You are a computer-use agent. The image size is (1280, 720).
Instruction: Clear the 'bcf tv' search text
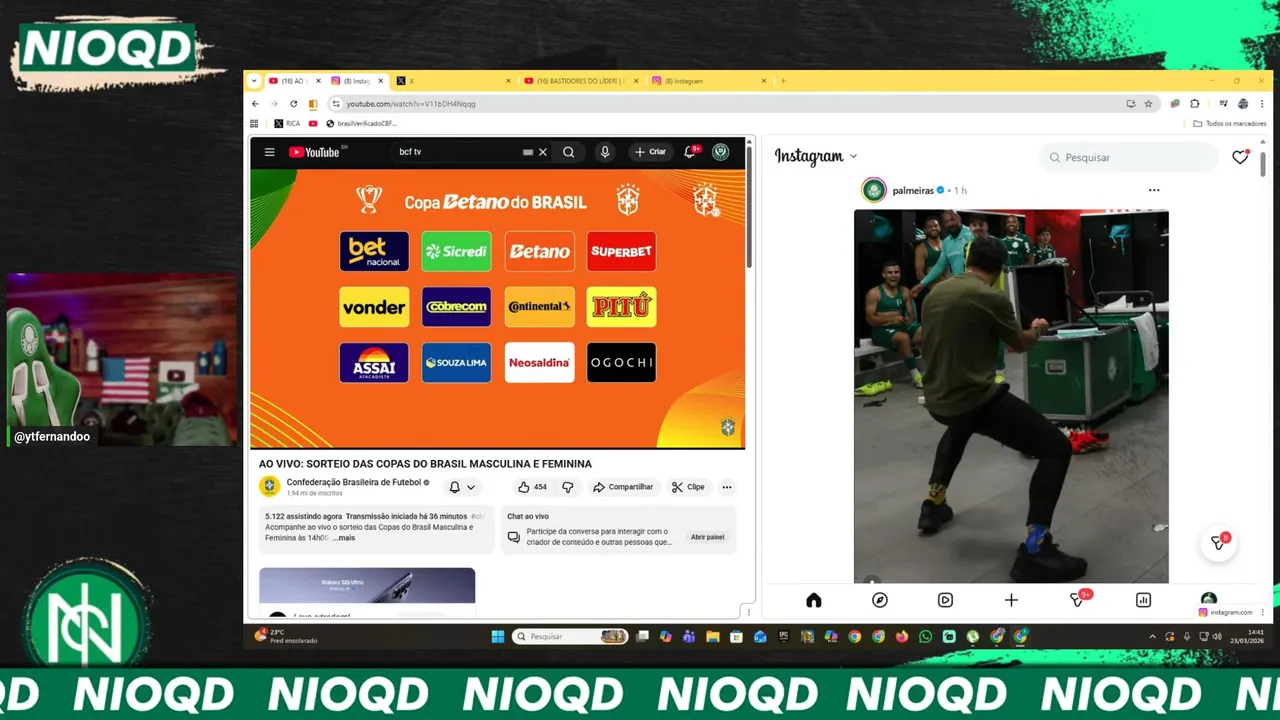[x=543, y=152]
